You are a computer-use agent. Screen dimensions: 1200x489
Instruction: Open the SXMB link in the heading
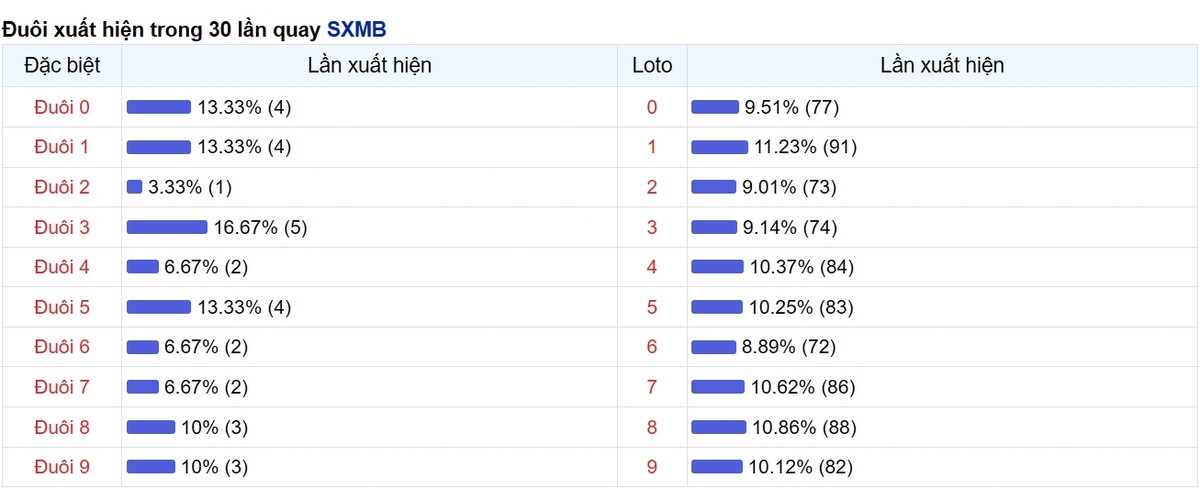pyautogui.click(x=356, y=30)
